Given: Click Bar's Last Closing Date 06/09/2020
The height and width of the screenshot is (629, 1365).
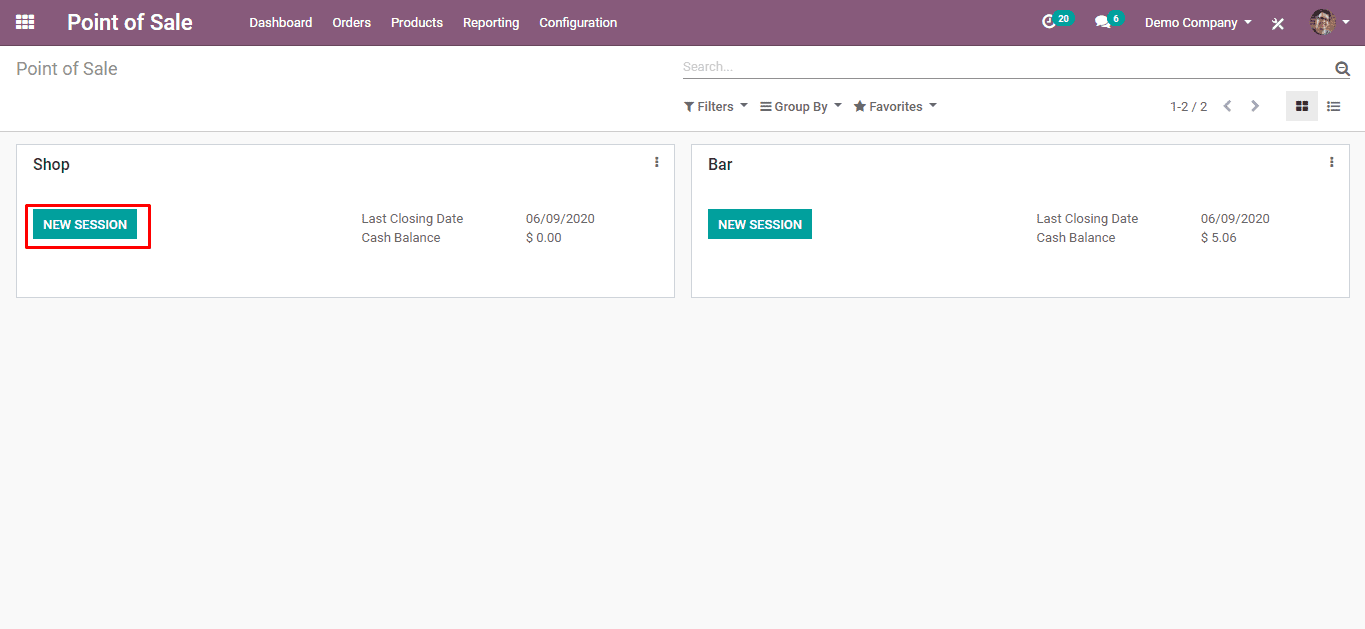Looking at the screenshot, I should coord(1235,219).
